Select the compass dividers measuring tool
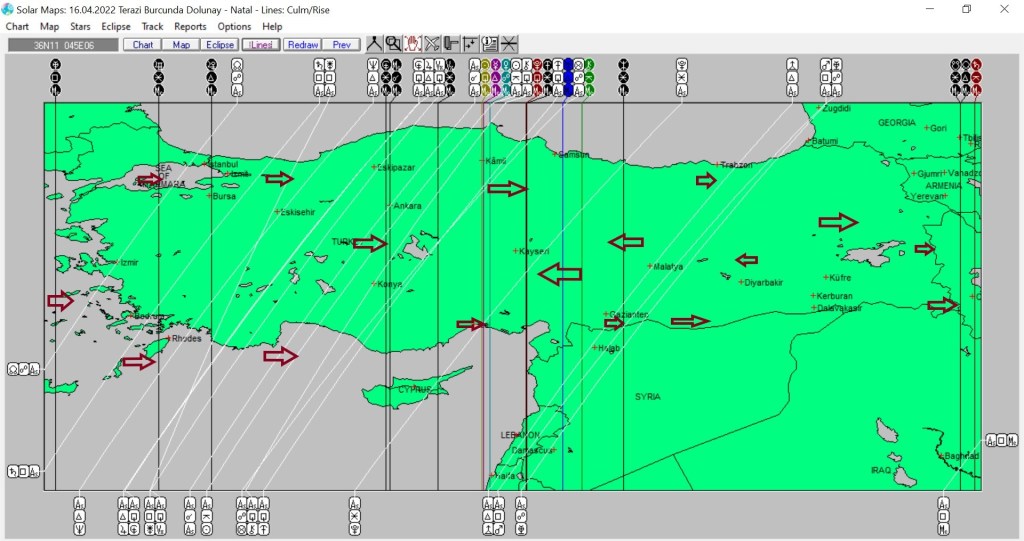1024x541 pixels. point(374,44)
